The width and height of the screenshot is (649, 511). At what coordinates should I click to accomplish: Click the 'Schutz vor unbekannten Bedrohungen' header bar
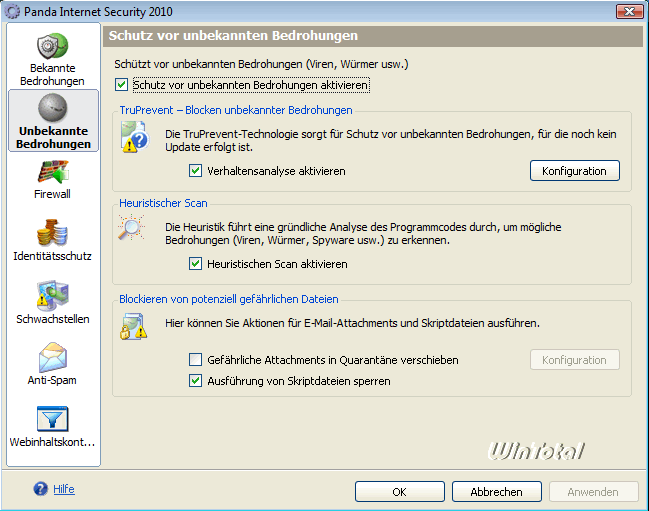pyautogui.click(x=373, y=36)
